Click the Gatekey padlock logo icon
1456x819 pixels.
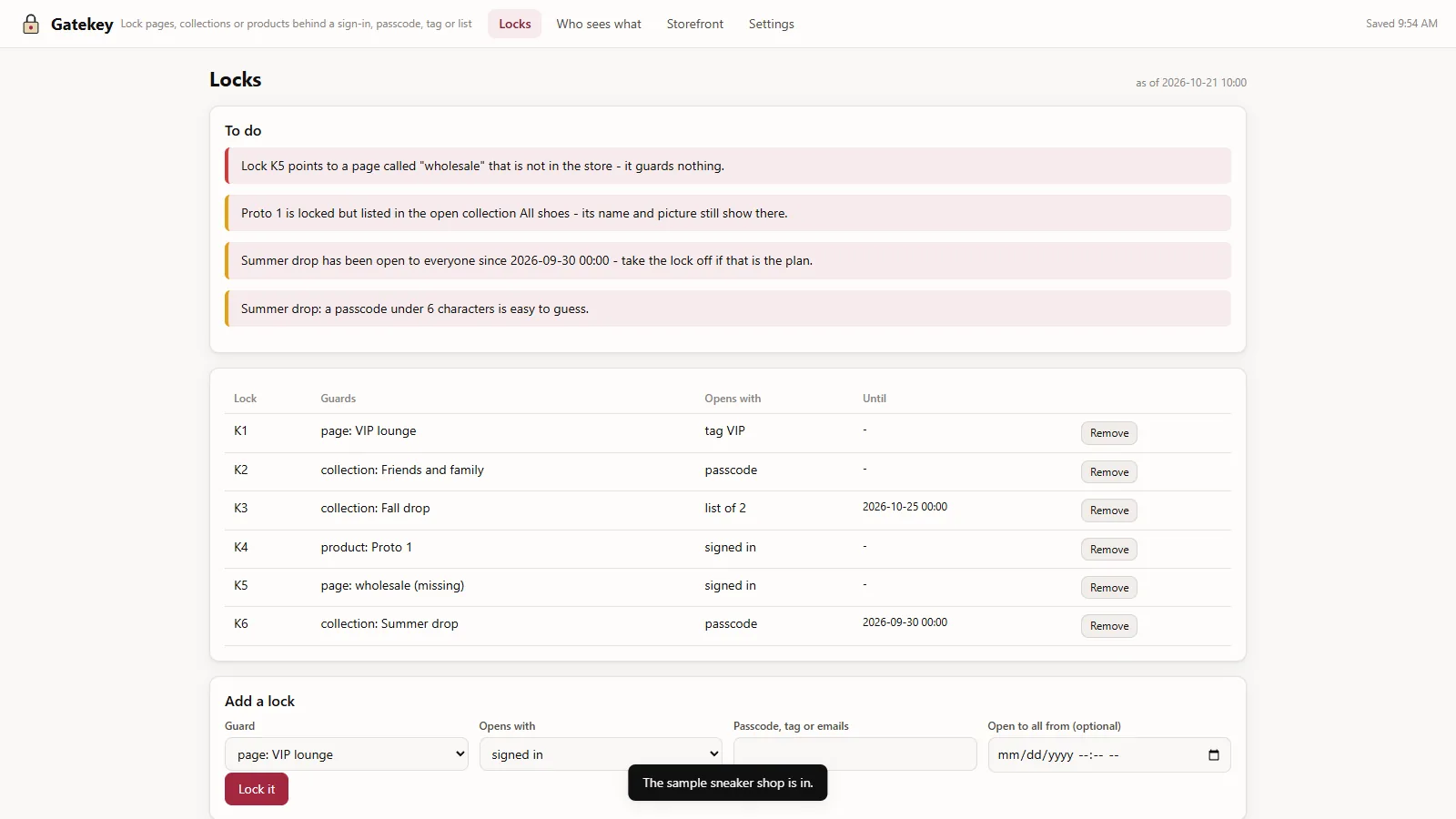(x=31, y=24)
